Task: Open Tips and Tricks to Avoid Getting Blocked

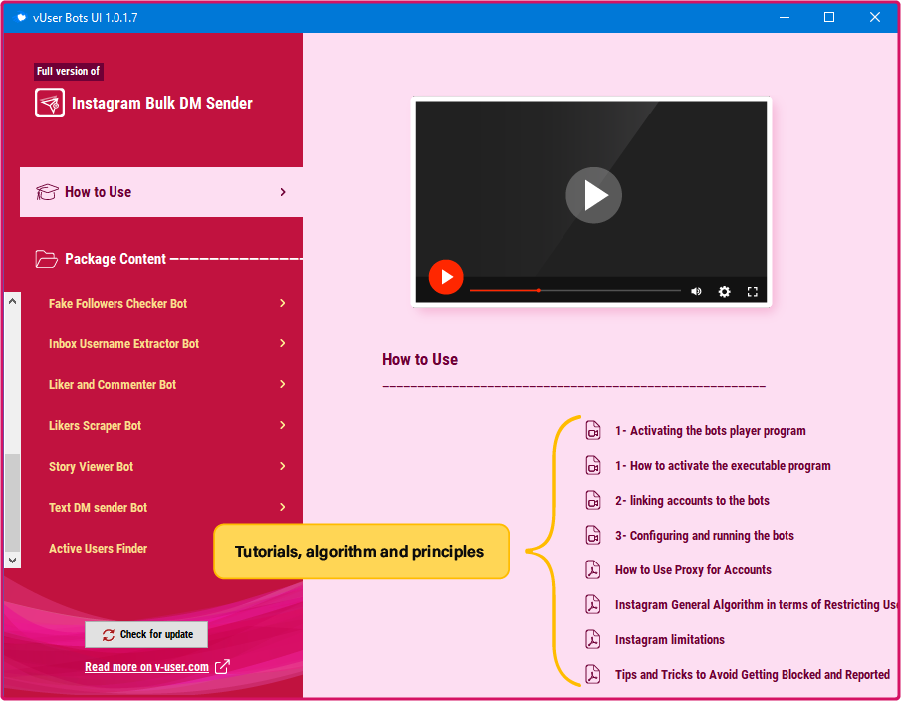Action: pos(752,675)
